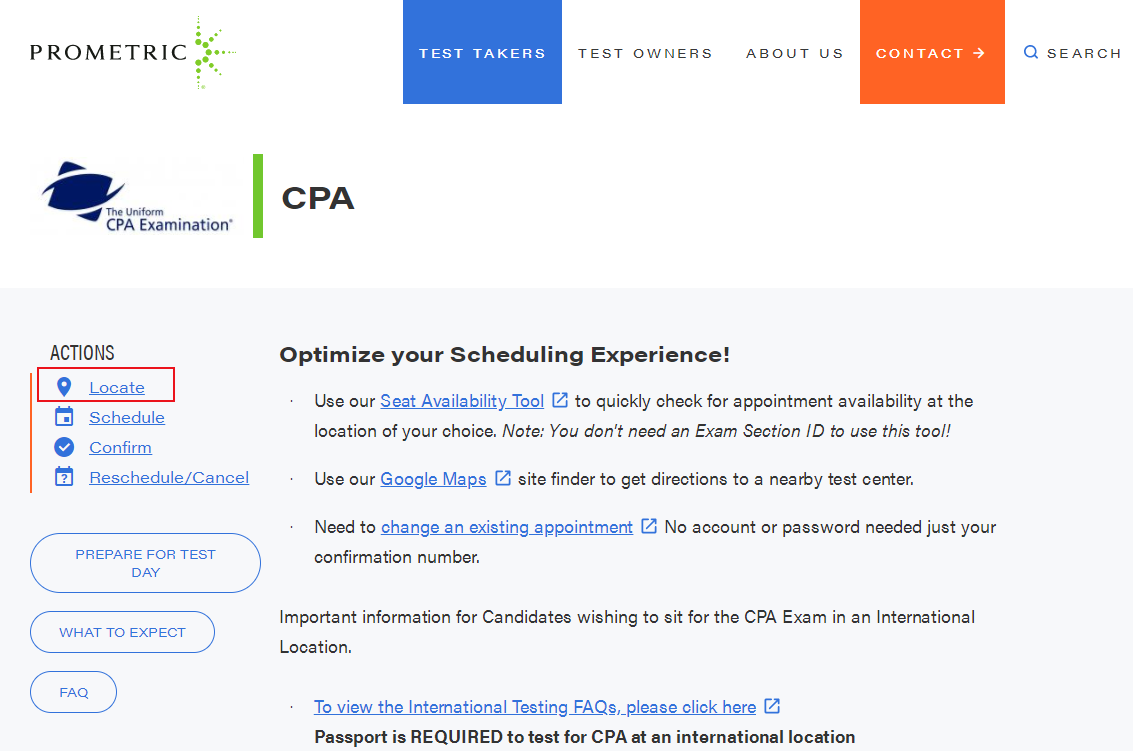Click the What To Expect button

[x=122, y=632]
